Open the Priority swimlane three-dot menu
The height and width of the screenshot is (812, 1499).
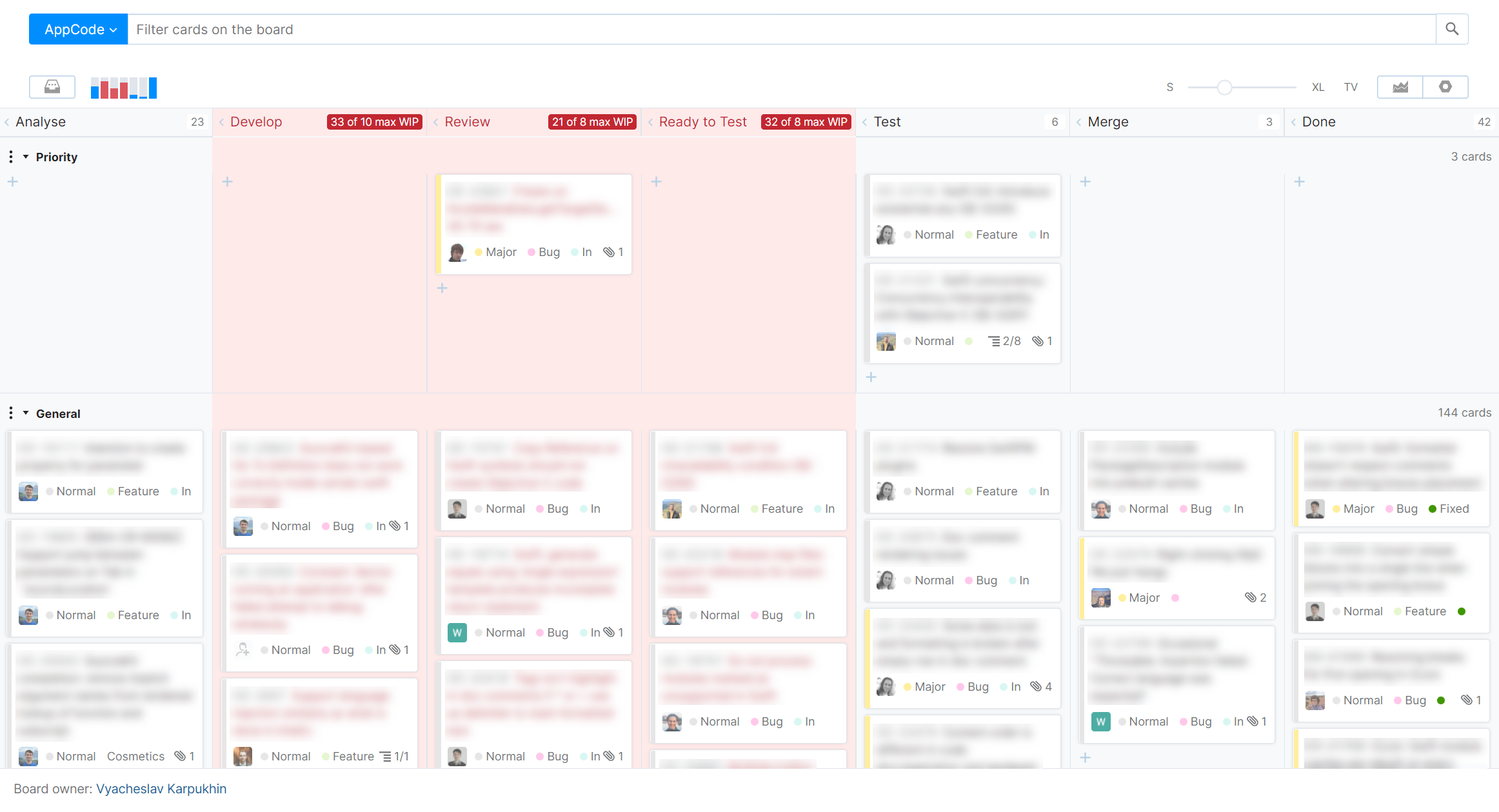[11, 157]
